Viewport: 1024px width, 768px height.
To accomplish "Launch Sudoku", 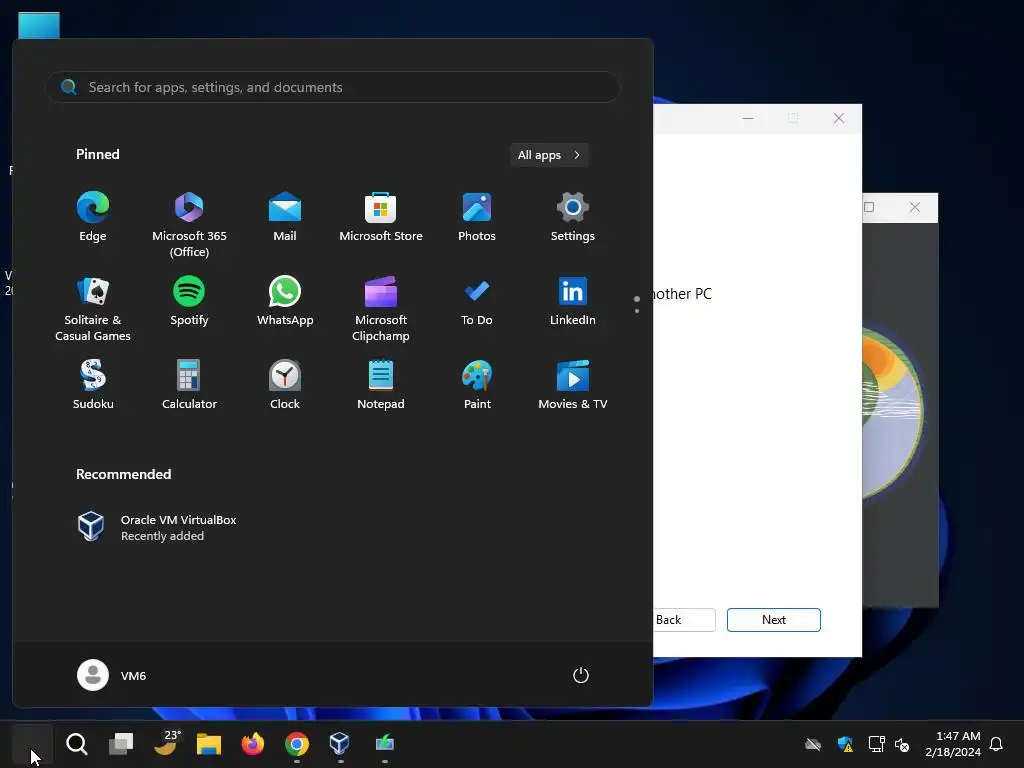I will pos(93,385).
